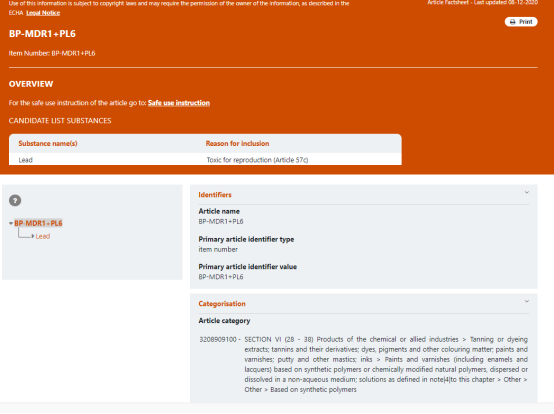Select Lead in the article tree
This screenshot has width=554, height=414.
[43, 236]
